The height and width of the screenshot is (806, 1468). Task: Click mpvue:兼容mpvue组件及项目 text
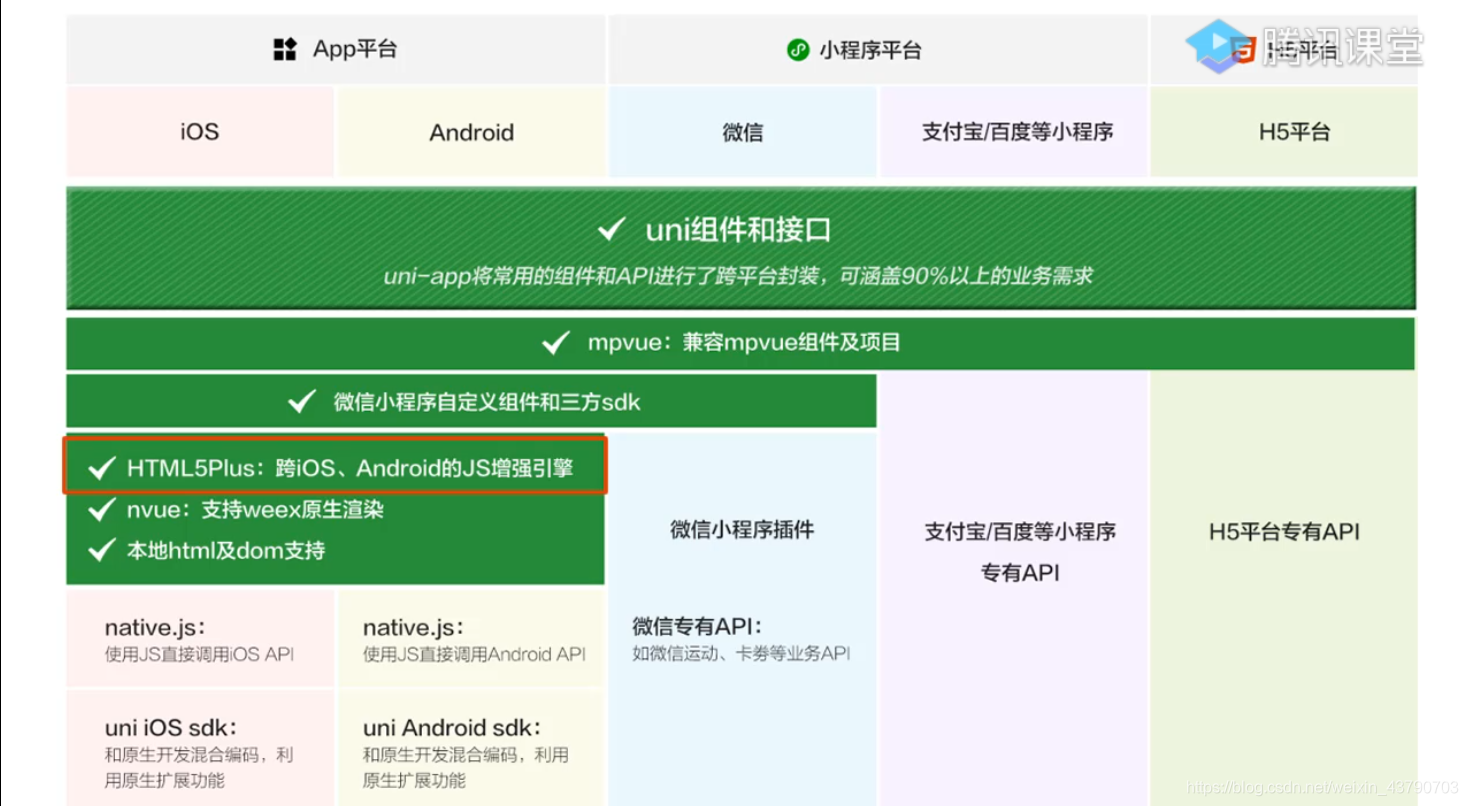coord(744,343)
